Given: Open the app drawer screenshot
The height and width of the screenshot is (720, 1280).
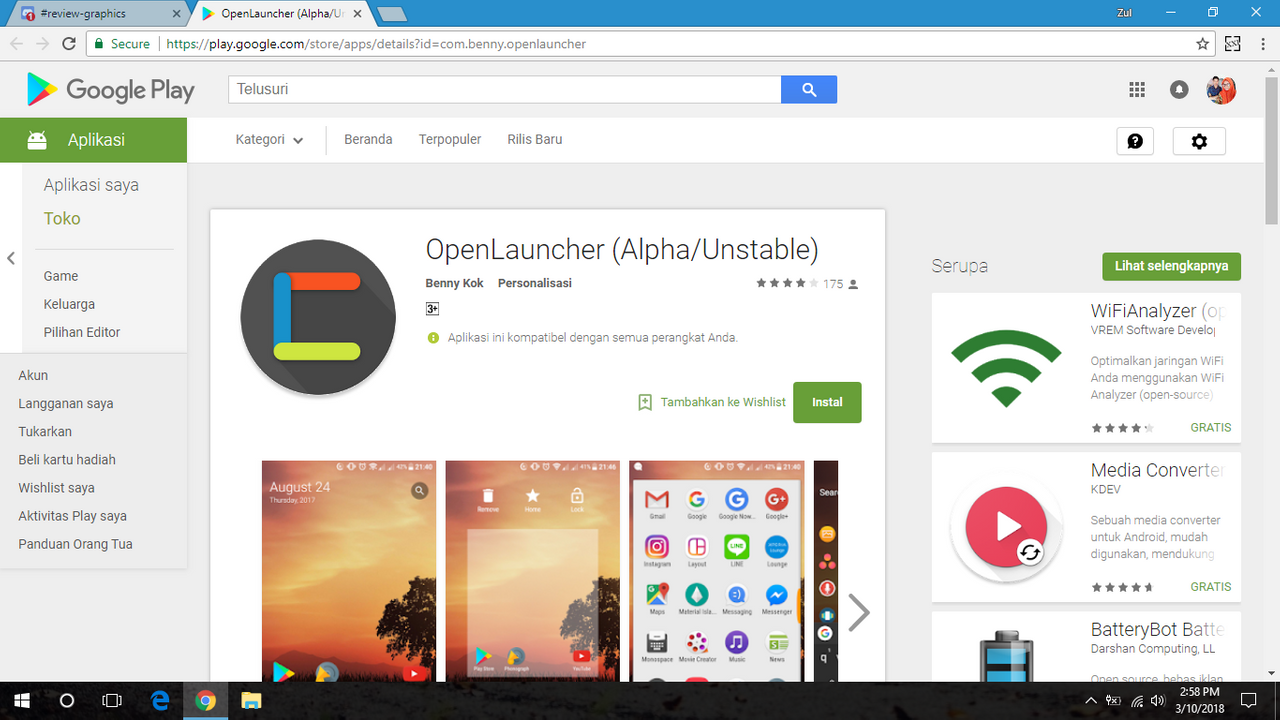Looking at the screenshot, I should (x=717, y=571).
